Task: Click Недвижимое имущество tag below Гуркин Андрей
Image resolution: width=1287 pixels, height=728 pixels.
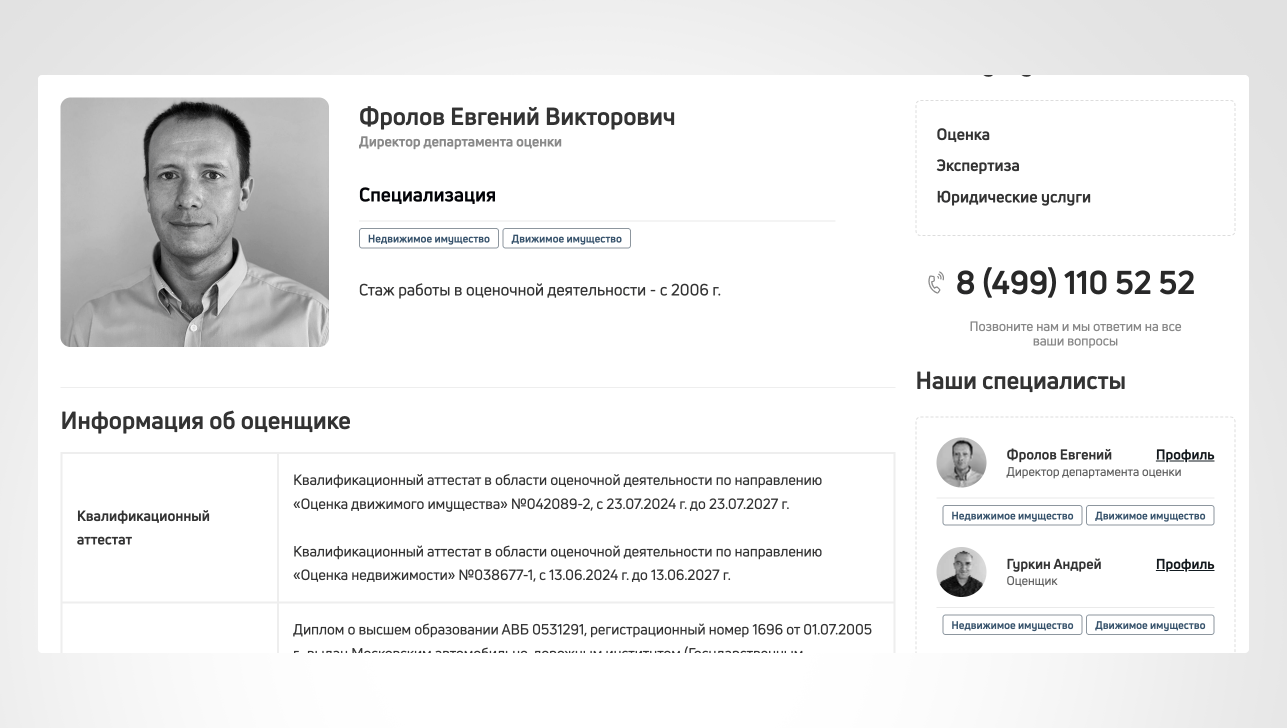Action: pos(1012,625)
